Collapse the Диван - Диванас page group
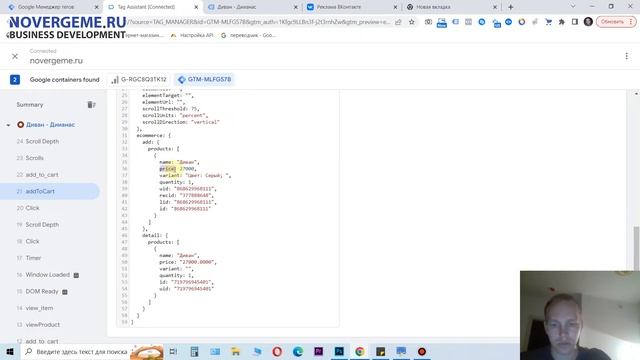This screenshot has width=640, height=360. [8, 125]
